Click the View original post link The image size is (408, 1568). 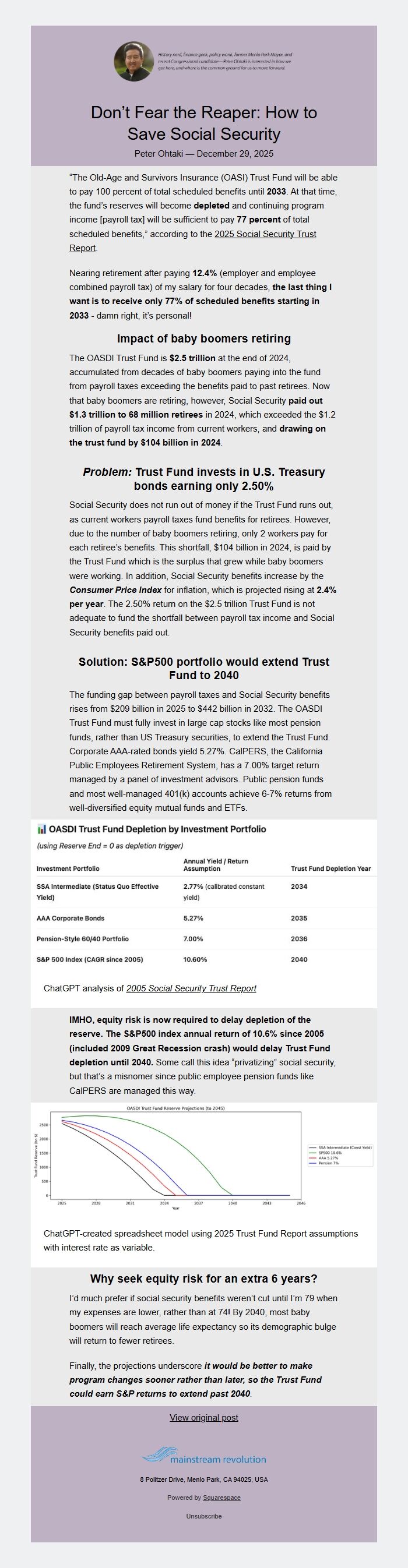click(203, 1418)
